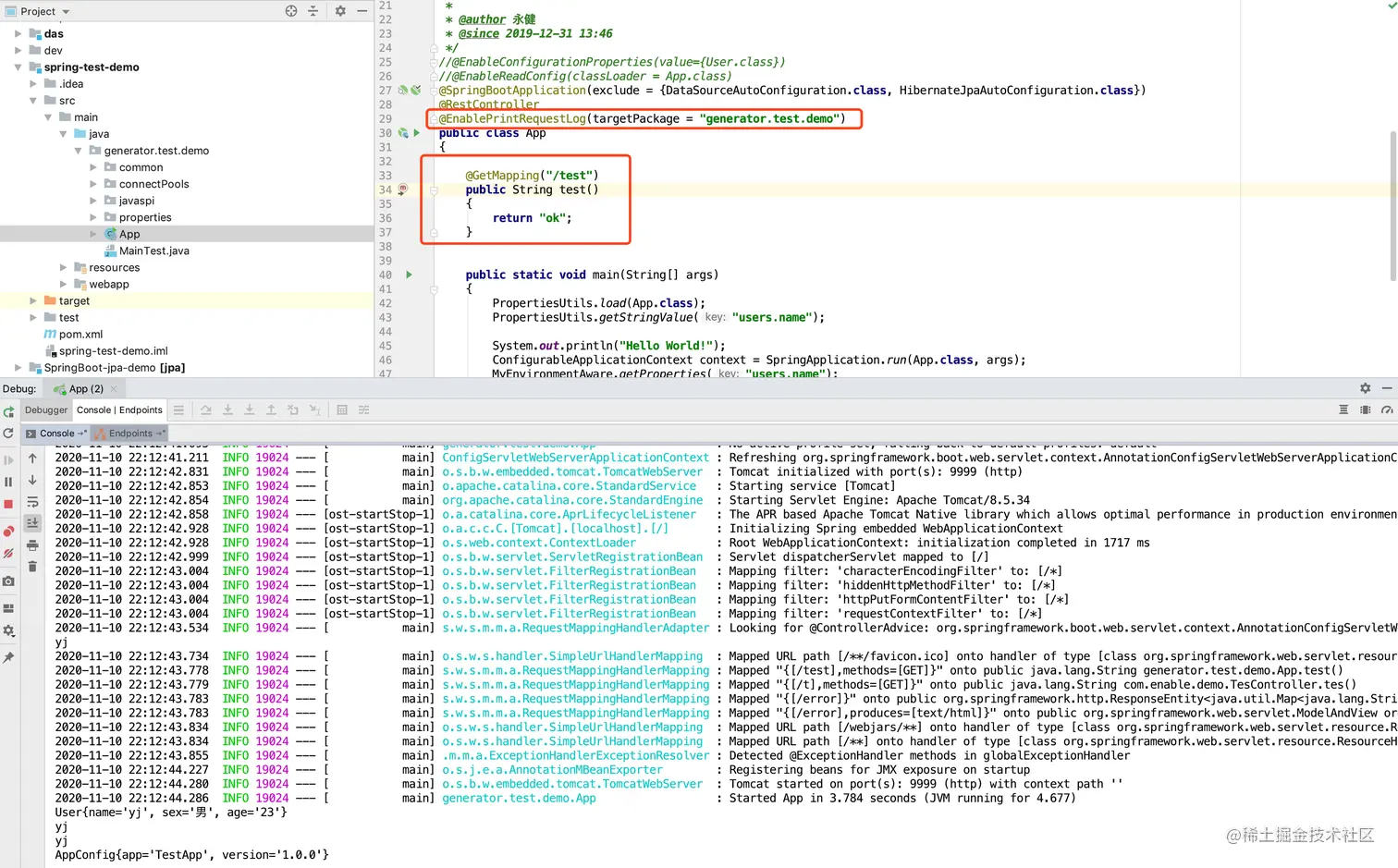Collapse the generator.test.demo package
Image resolution: width=1398 pixels, height=868 pixels.
[x=78, y=151]
